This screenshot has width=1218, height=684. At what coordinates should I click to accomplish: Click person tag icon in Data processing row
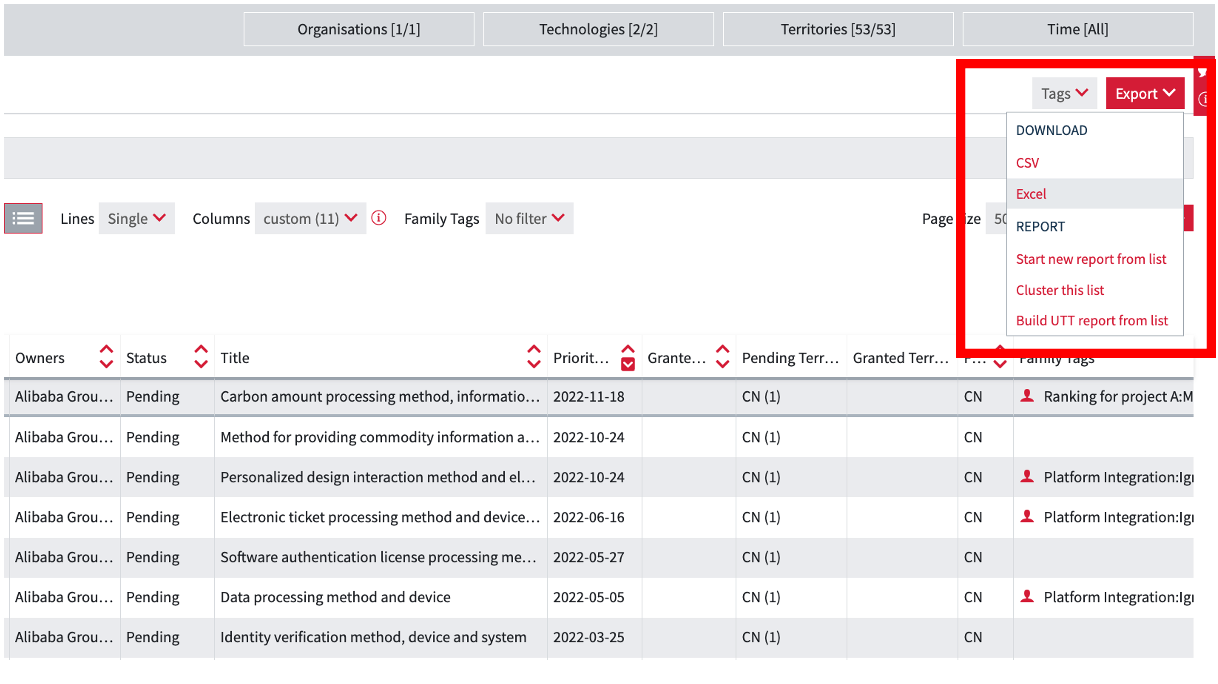click(x=1027, y=597)
